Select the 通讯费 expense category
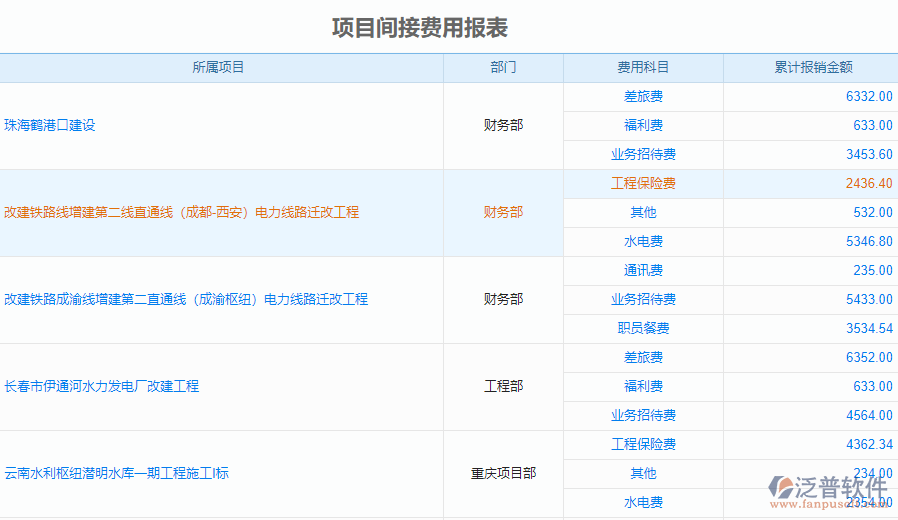Viewport: 898px width, 520px height. click(x=643, y=271)
